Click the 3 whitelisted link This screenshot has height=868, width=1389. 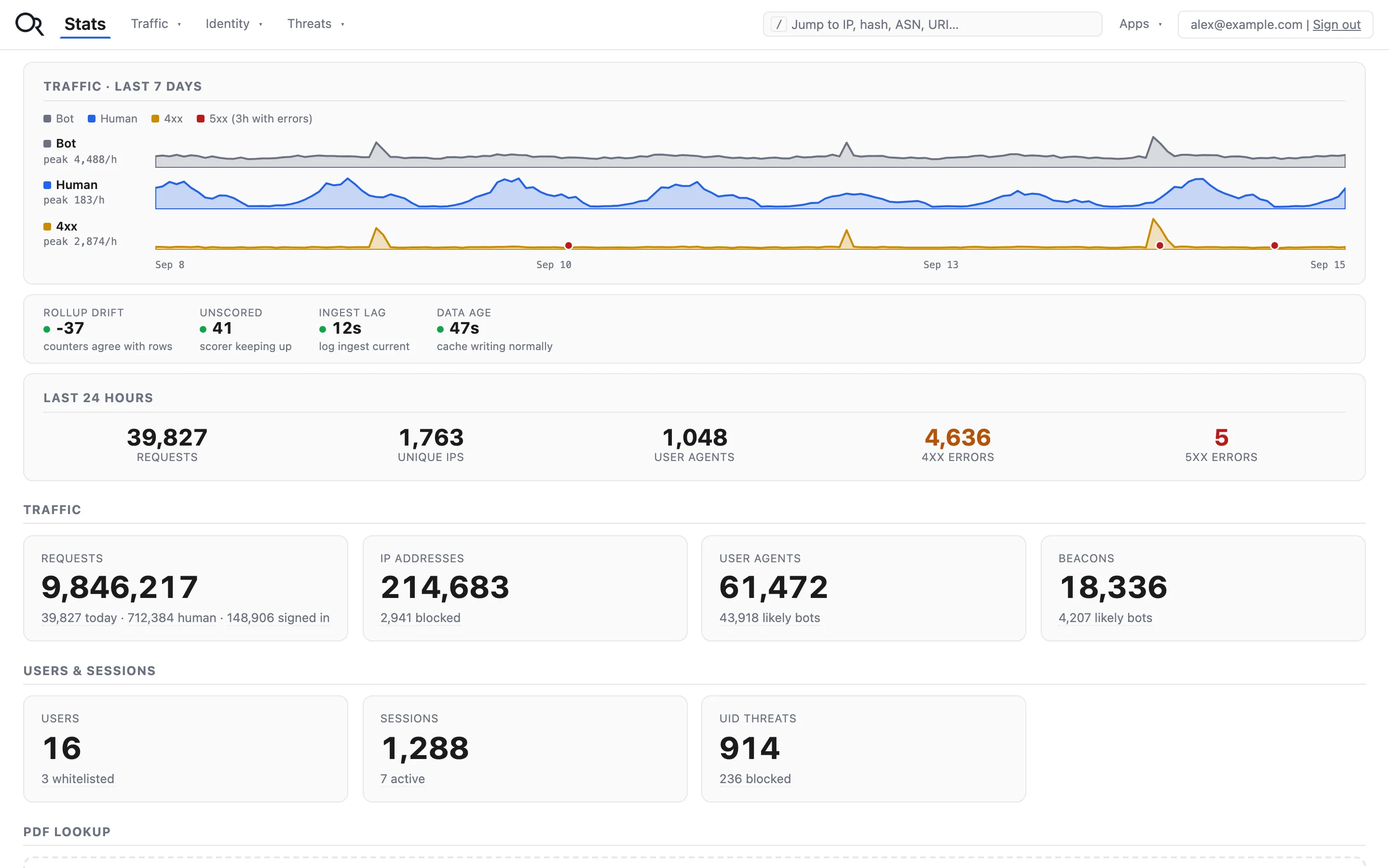[x=78, y=779]
